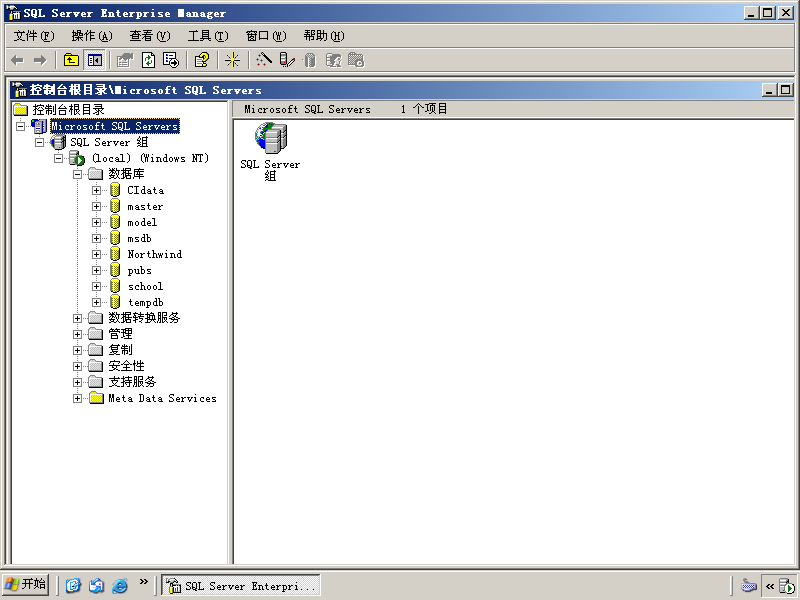Click the yellow star New icon
This screenshot has width=800, height=600.
coord(233,60)
